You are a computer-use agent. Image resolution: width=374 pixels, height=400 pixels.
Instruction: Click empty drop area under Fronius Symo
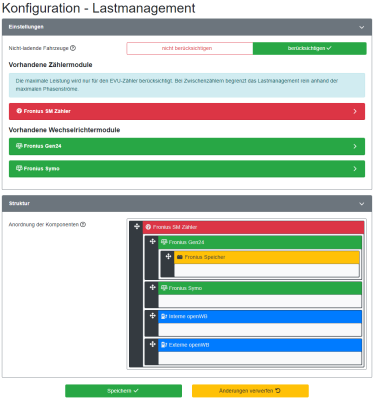[x=260, y=301]
